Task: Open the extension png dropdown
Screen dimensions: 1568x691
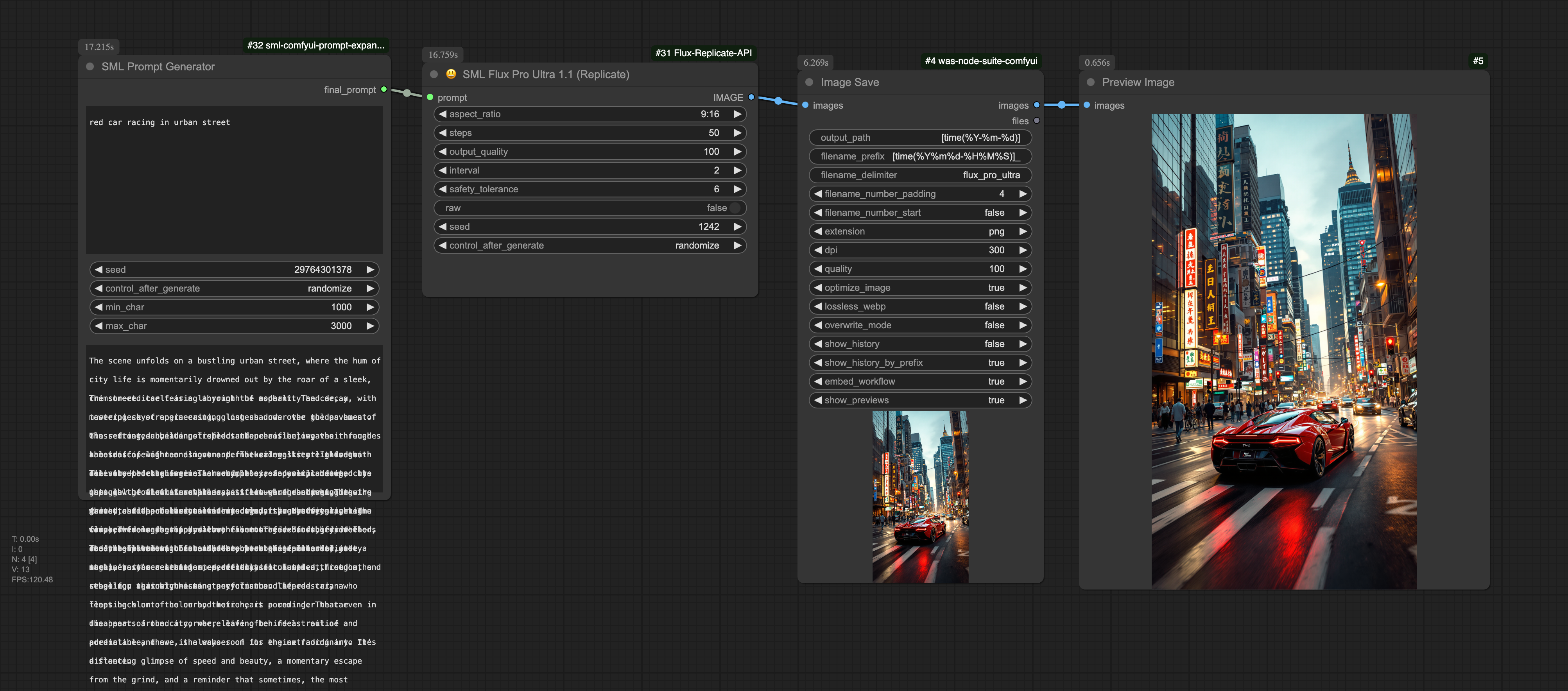Action: [x=920, y=231]
